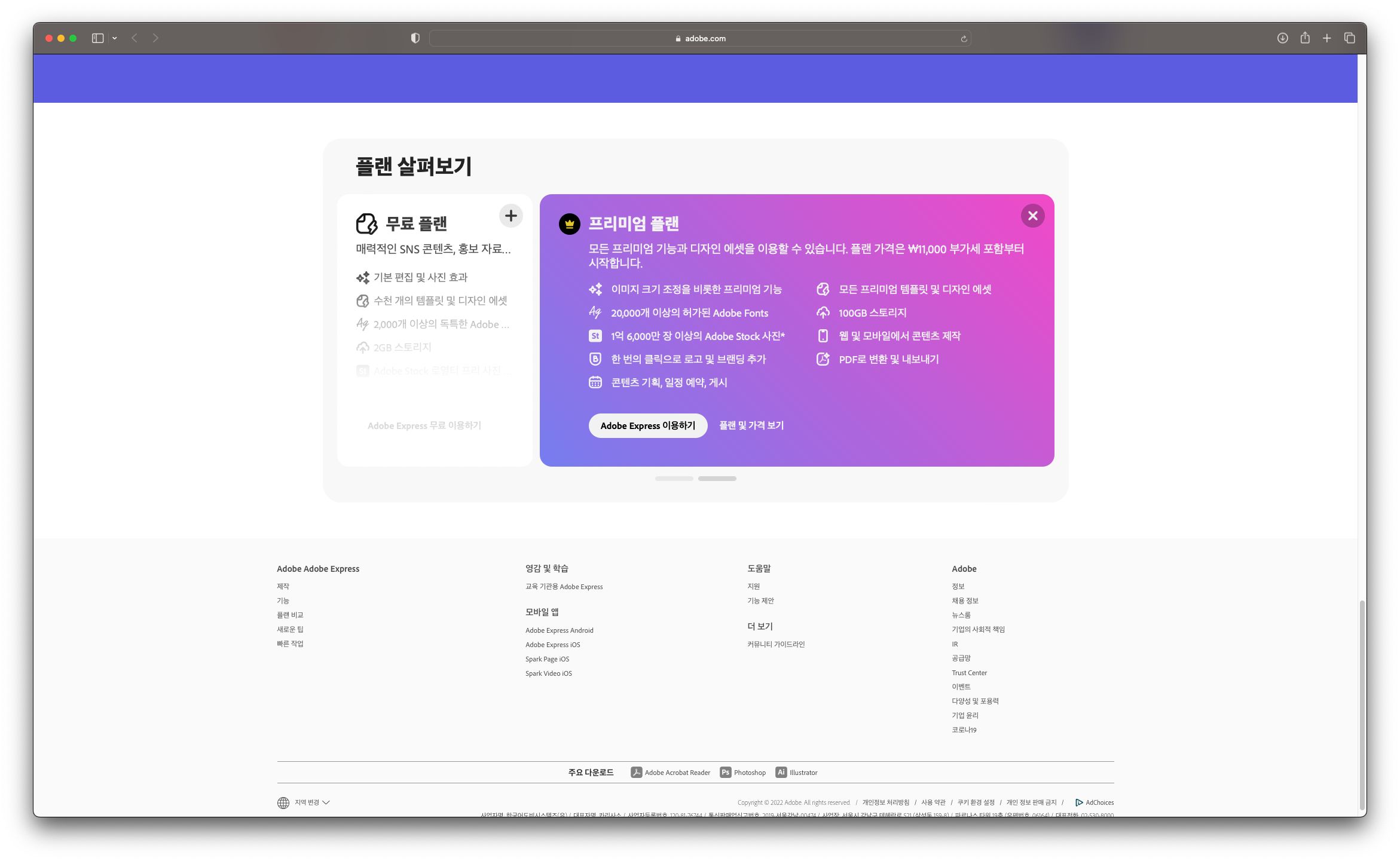Viewport: 1400px width, 861px height.
Task: Open the Trust Center footer item
Action: pyautogui.click(x=969, y=673)
